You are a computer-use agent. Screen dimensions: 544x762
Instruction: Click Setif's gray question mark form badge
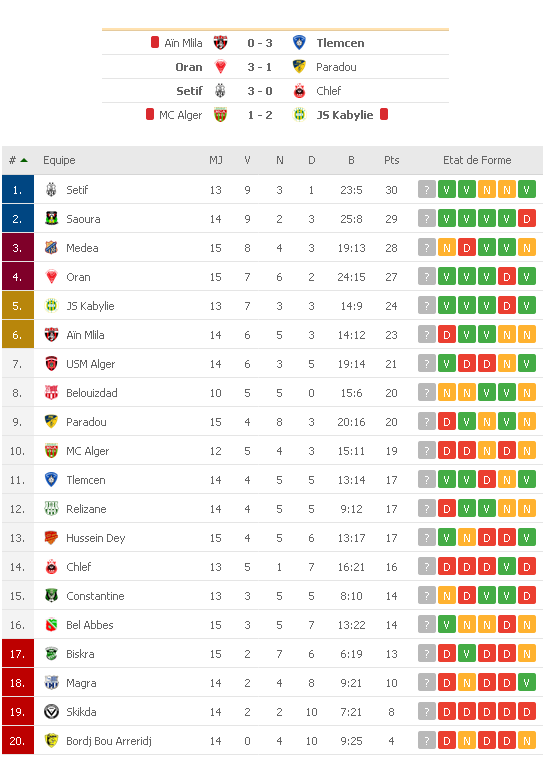427,190
